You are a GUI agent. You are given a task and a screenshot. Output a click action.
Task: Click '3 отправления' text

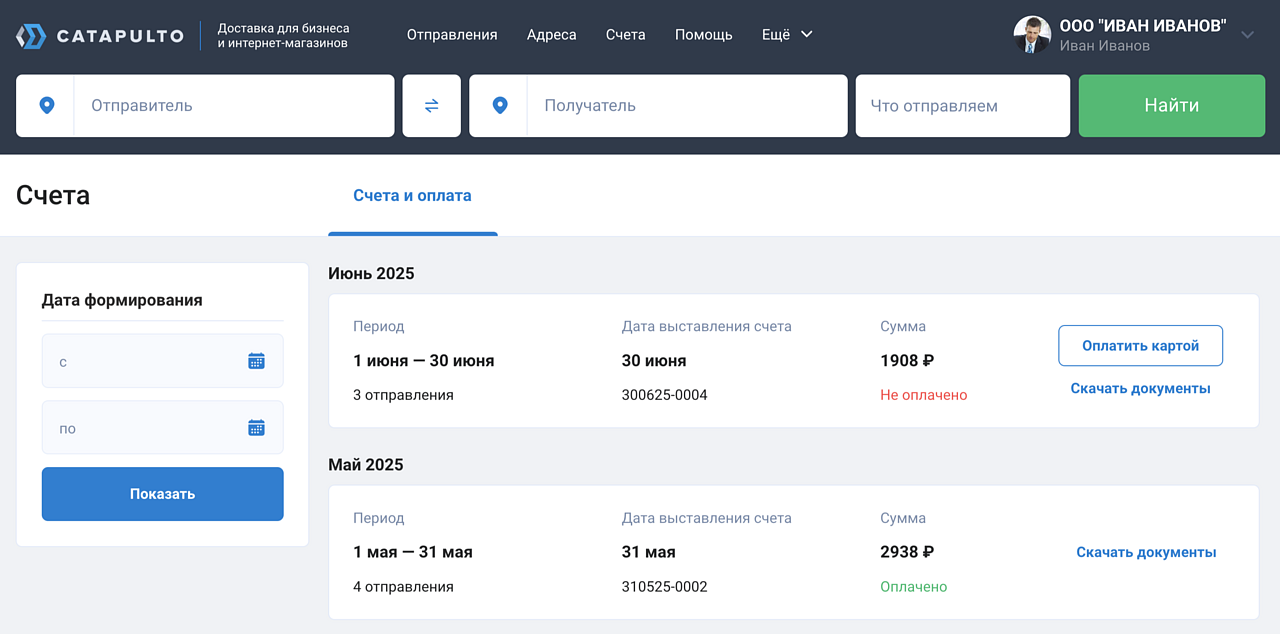point(404,395)
